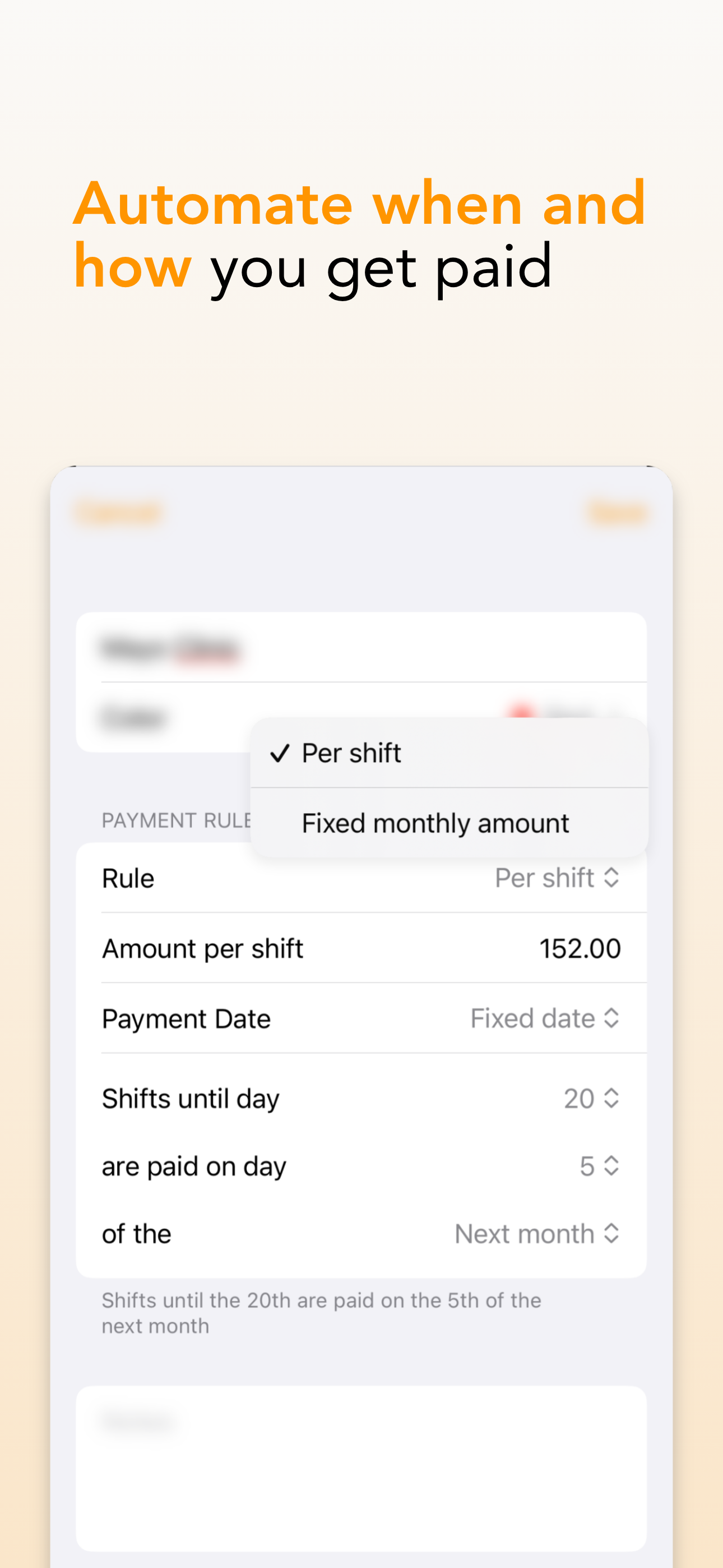The height and width of the screenshot is (1568, 723).
Task: Tap the red color swatch in Color row
Action: [x=522, y=712]
